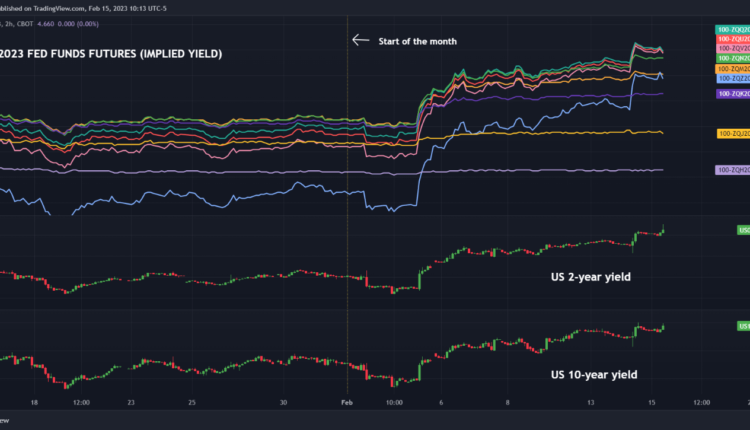Click date 30 on the time axis

point(285,402)
